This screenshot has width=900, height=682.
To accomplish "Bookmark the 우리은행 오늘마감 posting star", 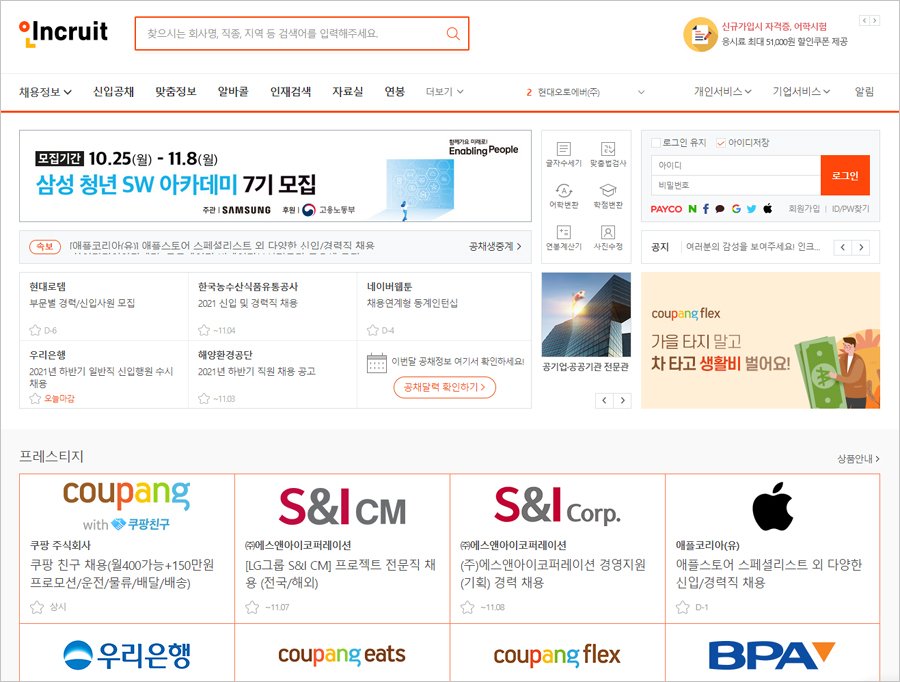I will (x=35, y=398).
